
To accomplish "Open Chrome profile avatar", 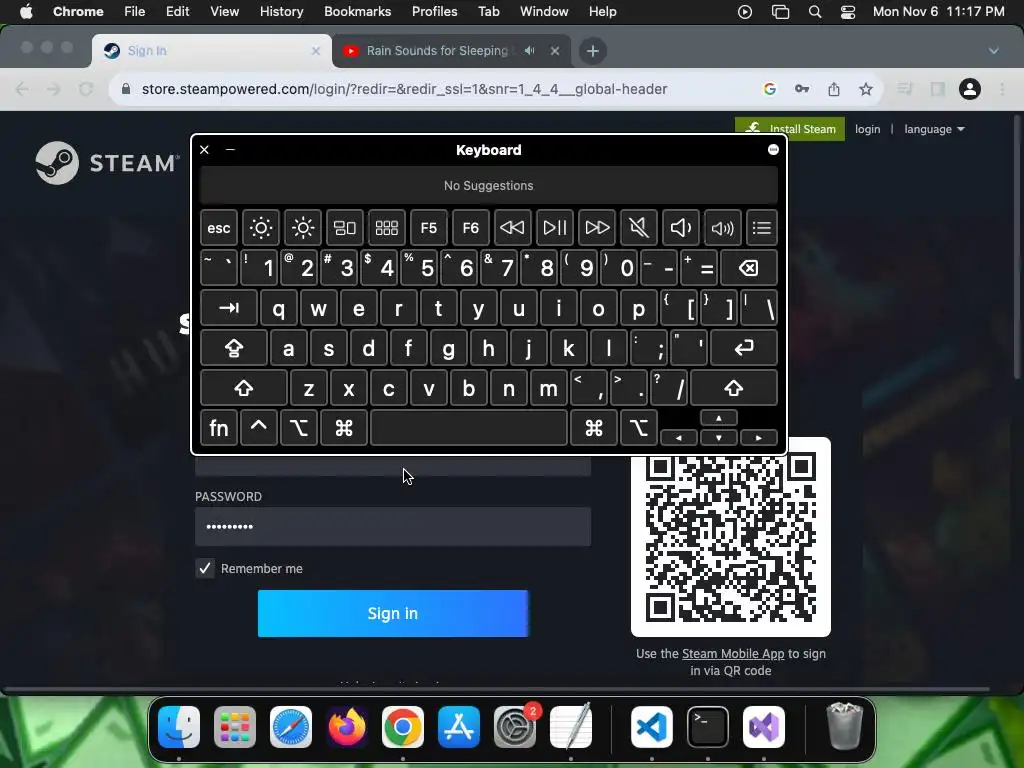I will [970, 89].
